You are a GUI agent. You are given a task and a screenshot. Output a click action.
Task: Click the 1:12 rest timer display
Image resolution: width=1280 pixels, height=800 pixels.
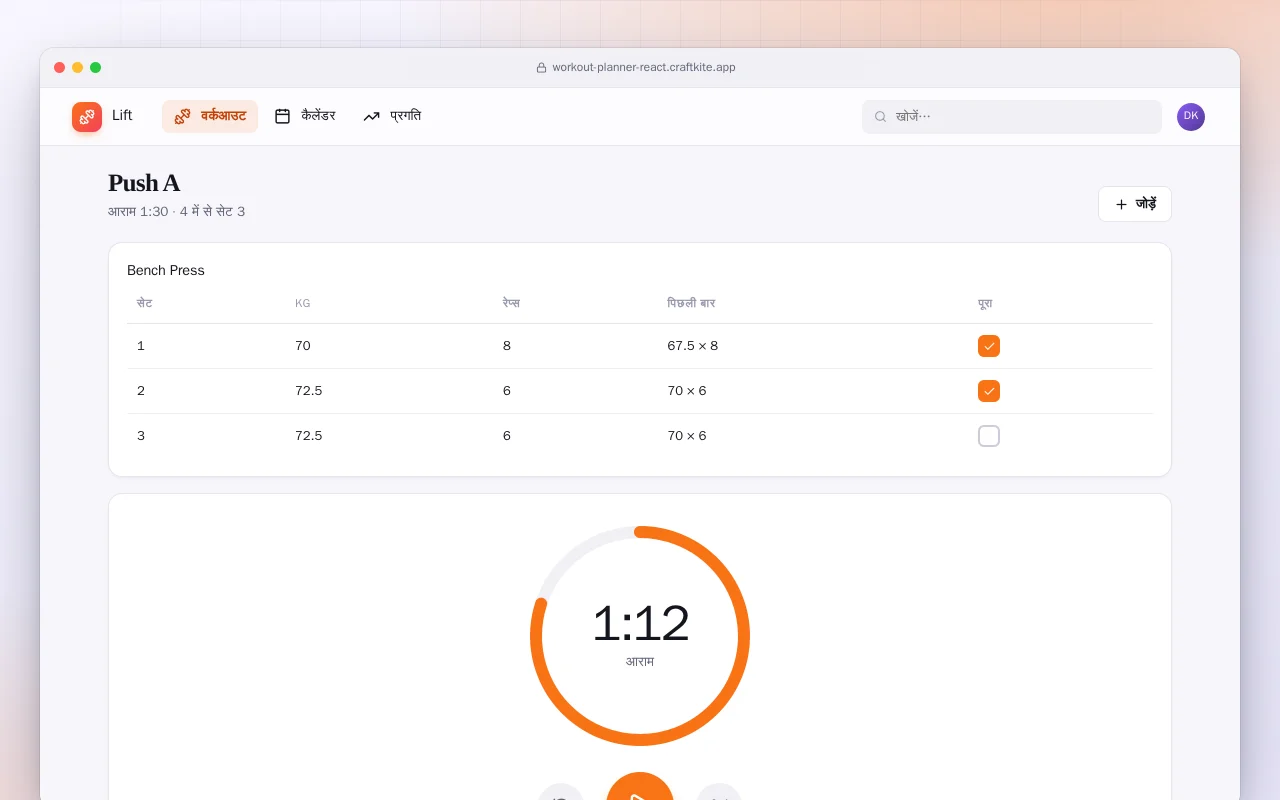pos(640,623)
